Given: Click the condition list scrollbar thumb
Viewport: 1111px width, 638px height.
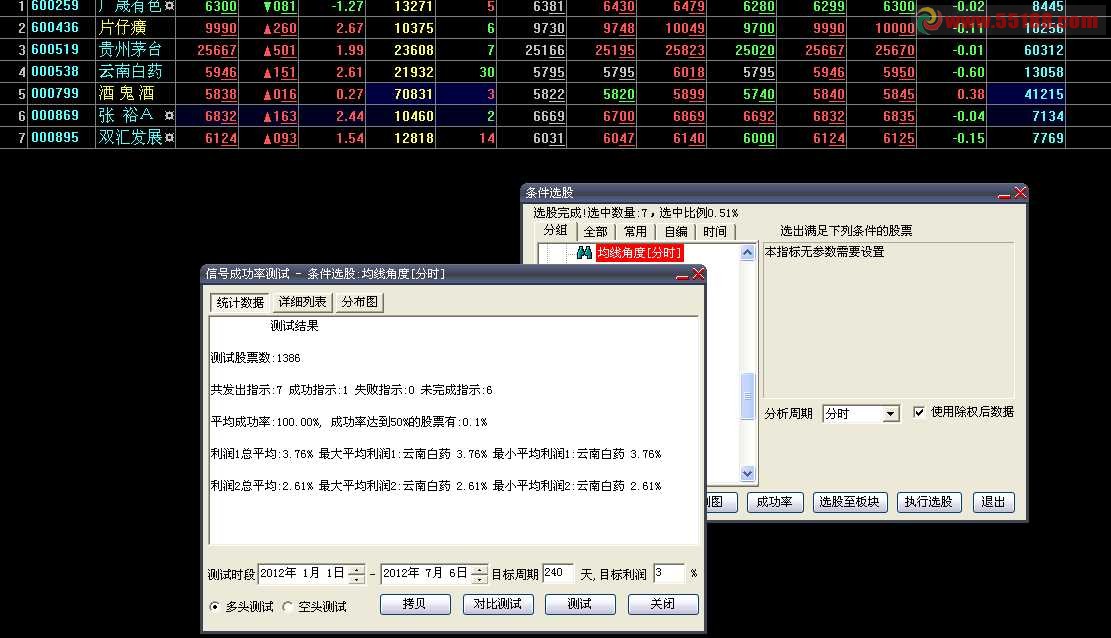Looking at the screenshot, I should tap(748, 396).
